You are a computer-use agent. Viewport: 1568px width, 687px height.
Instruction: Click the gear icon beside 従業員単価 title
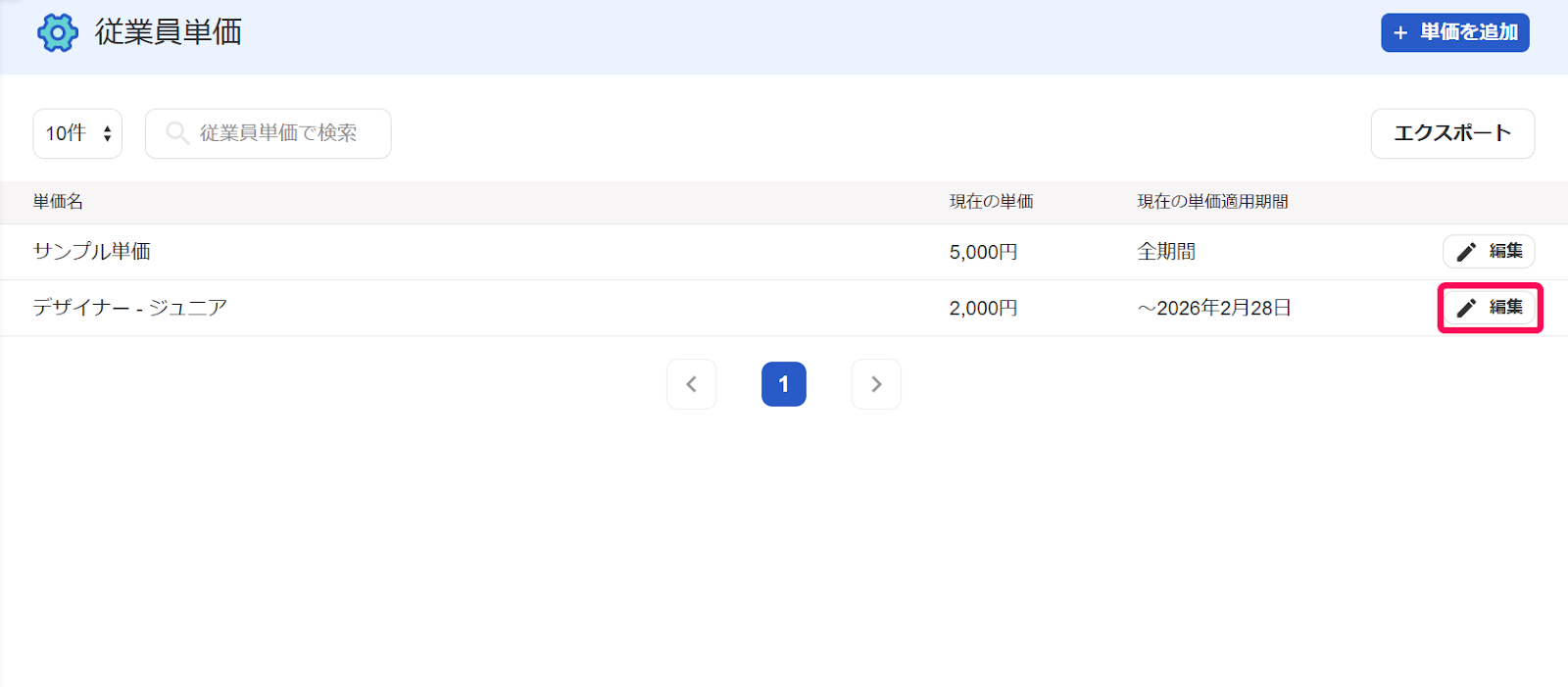(58, 32)
